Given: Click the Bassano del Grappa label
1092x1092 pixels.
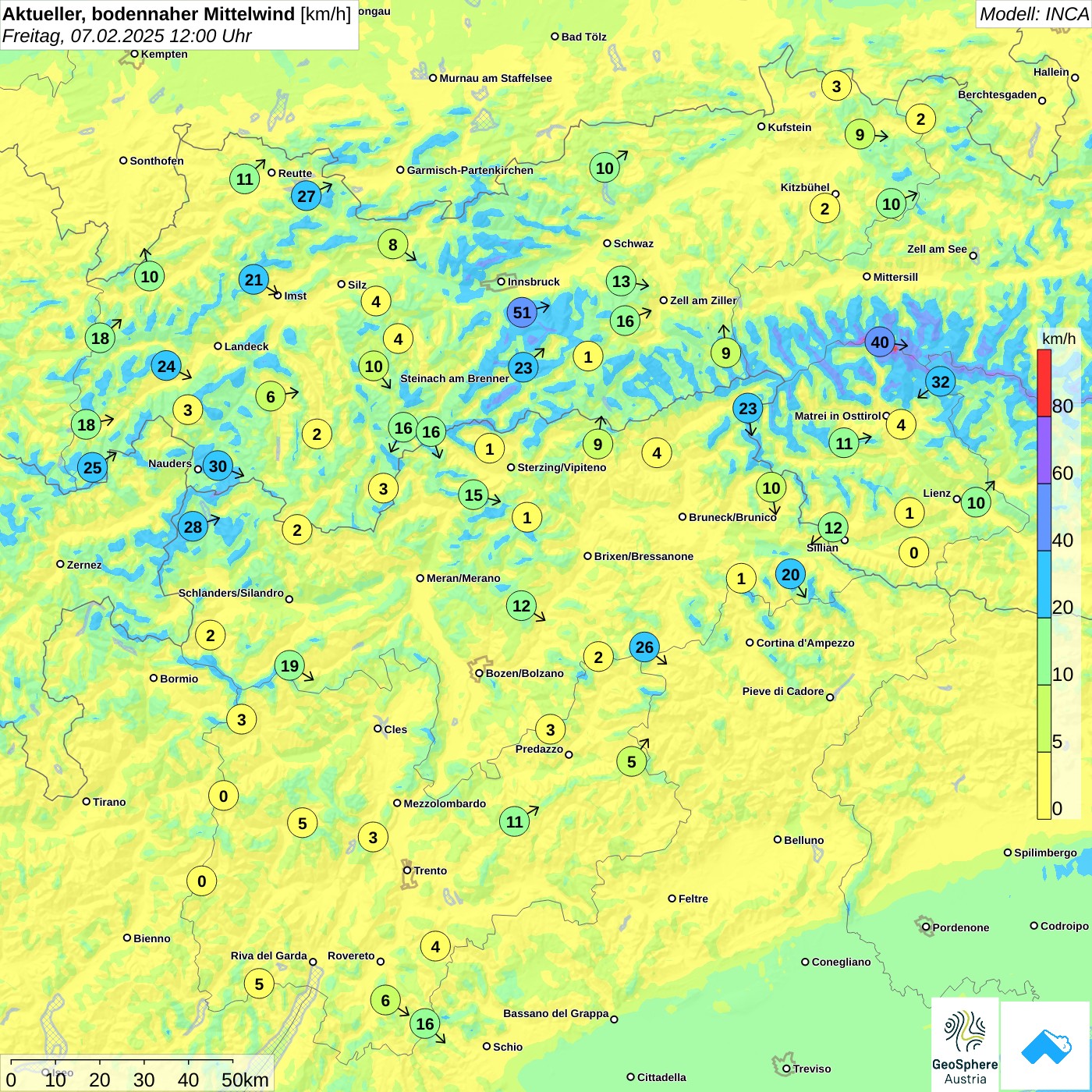Looking at the screenshot, I should (555, 1013).
